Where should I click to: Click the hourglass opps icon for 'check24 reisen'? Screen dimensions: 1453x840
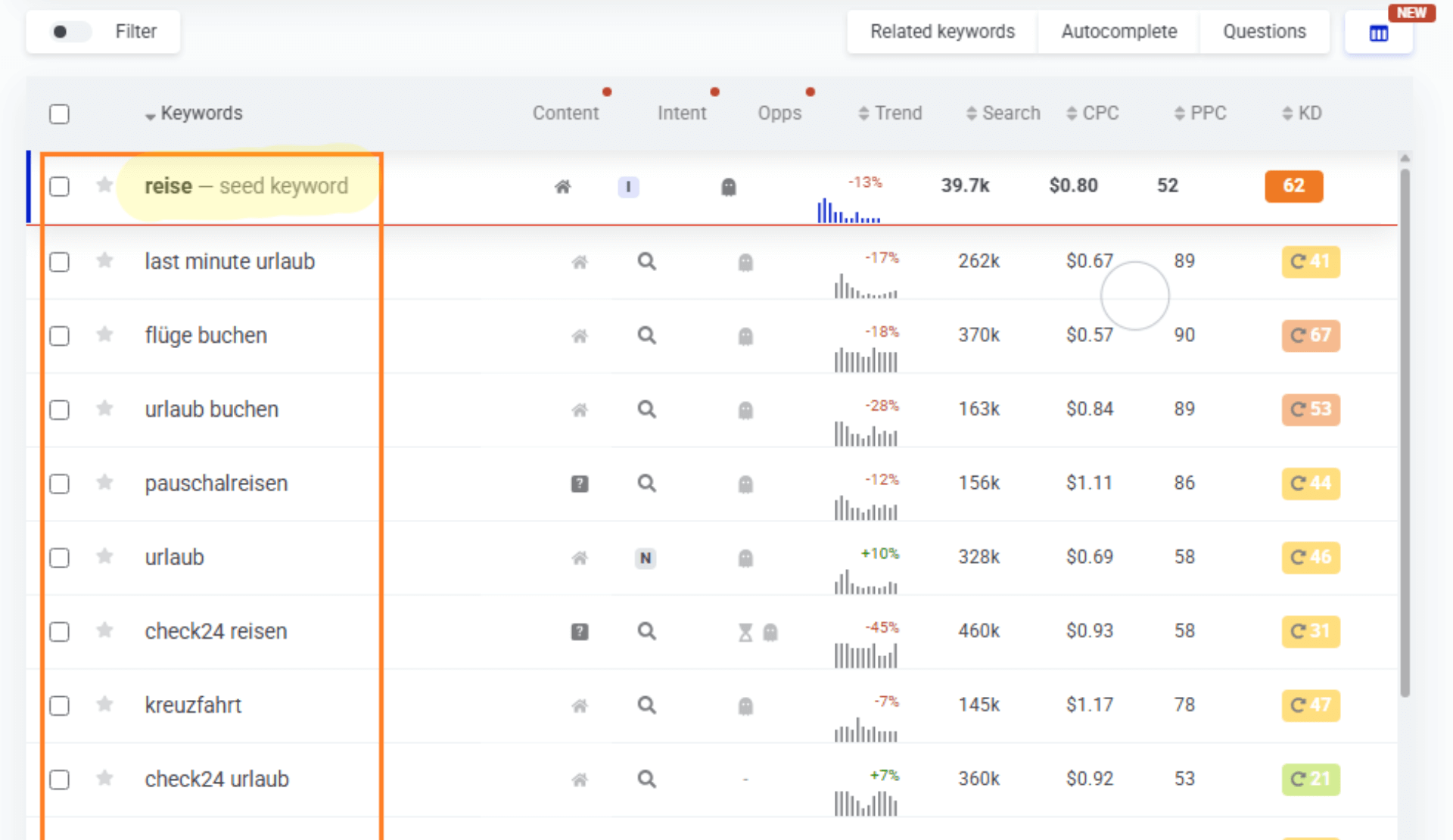[745, 632]
